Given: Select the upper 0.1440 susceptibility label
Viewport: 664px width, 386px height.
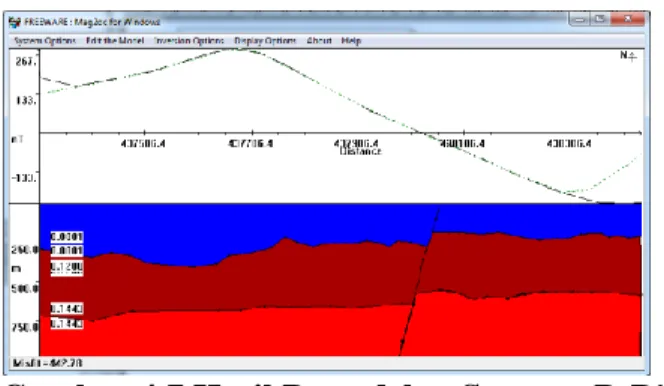Looking at the screenshot, I should tap(67, 308).
